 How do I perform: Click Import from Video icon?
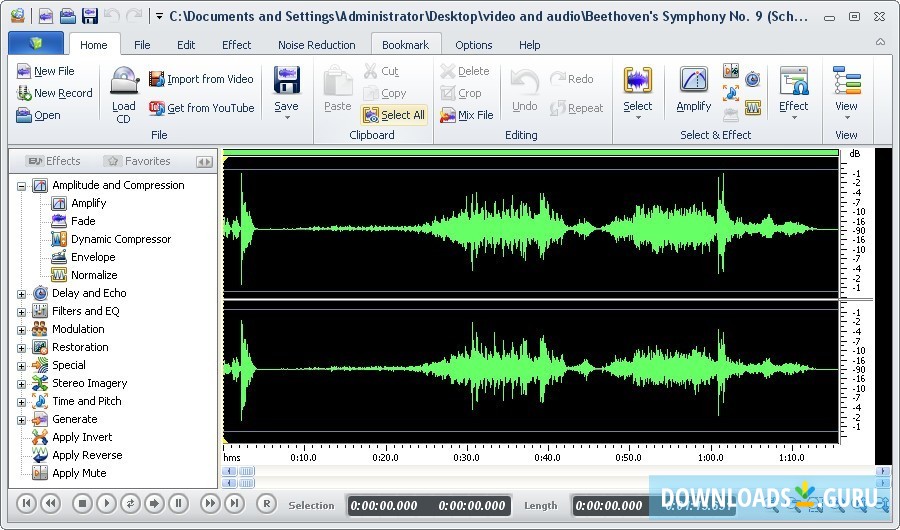pyautogui.click(x=157, y=79)
